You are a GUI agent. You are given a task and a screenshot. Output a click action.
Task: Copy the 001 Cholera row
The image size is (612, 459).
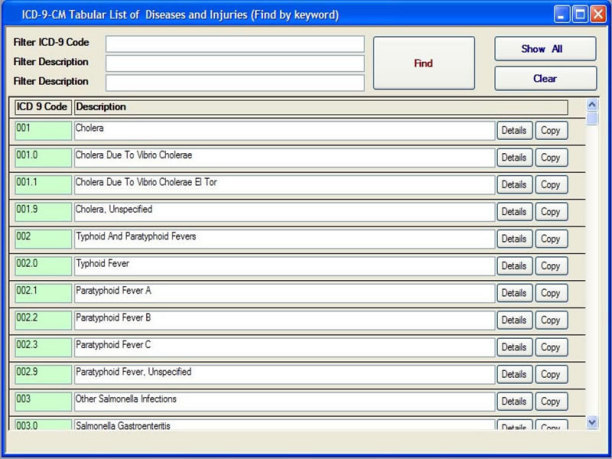click(551, 130)
